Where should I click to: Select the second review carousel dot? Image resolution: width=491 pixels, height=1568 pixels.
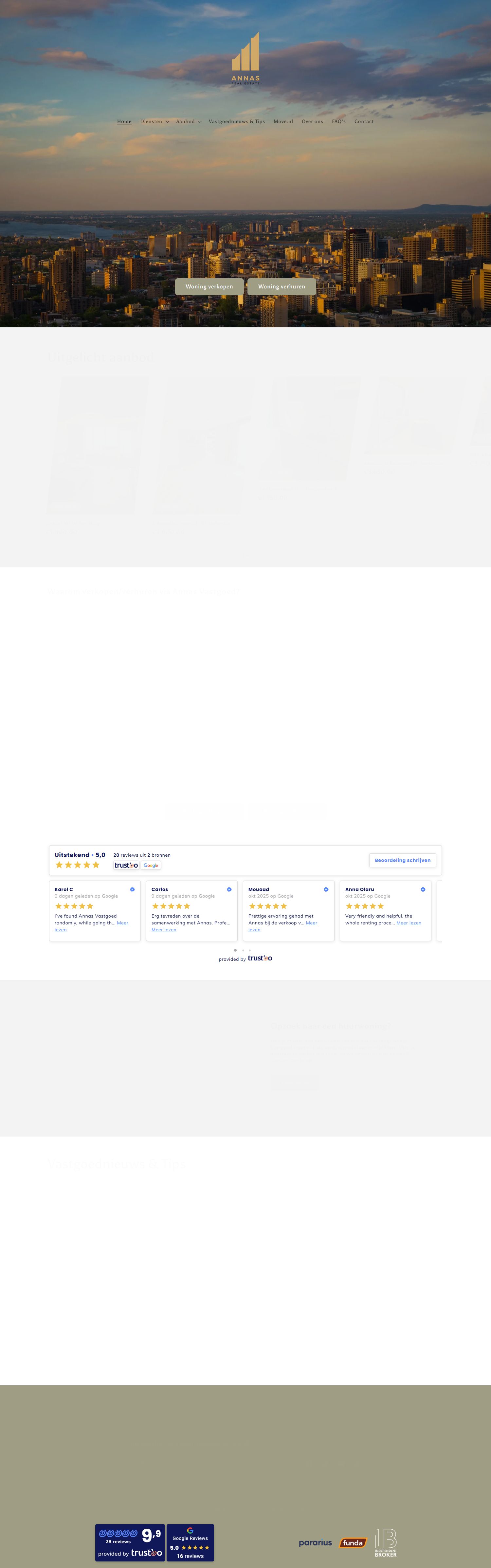click(x=243, y=950)
